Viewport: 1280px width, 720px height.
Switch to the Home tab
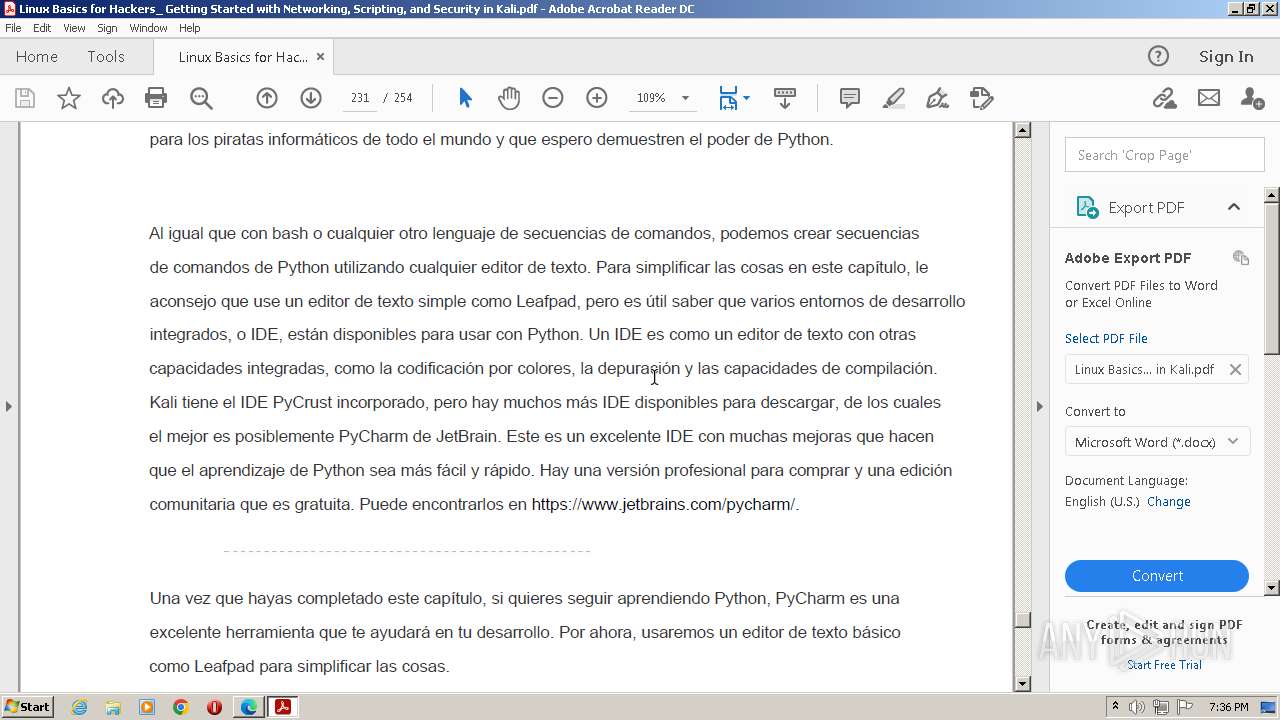point(37,56)
